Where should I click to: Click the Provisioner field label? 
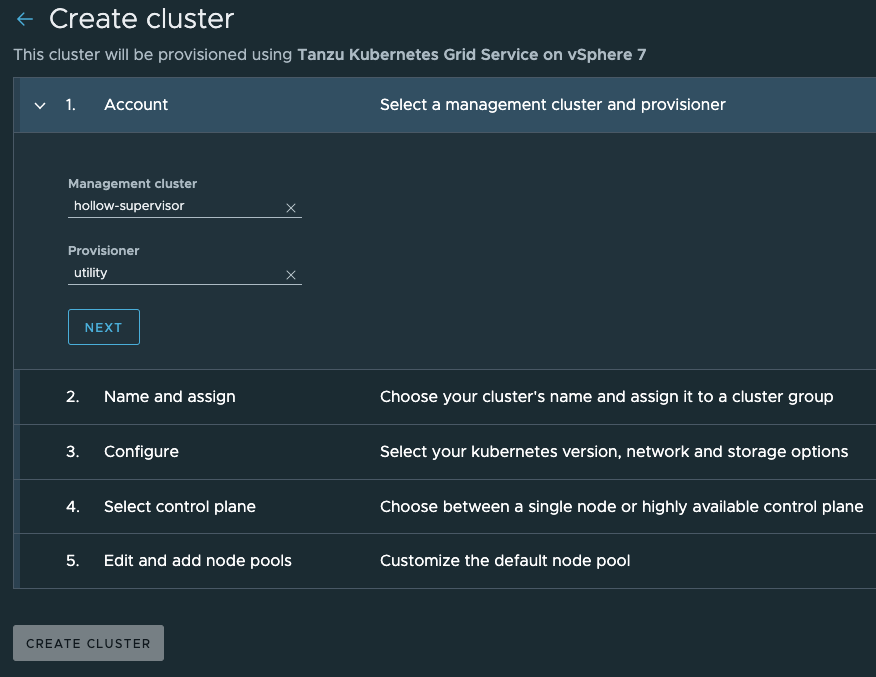(103, 251)
